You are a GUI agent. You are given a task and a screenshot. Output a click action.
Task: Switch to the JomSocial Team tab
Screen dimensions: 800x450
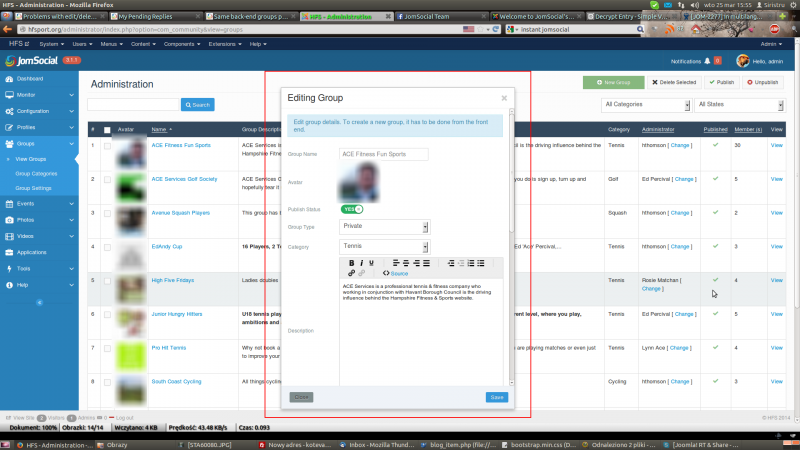pyautogui.click(x=442, y=16)
